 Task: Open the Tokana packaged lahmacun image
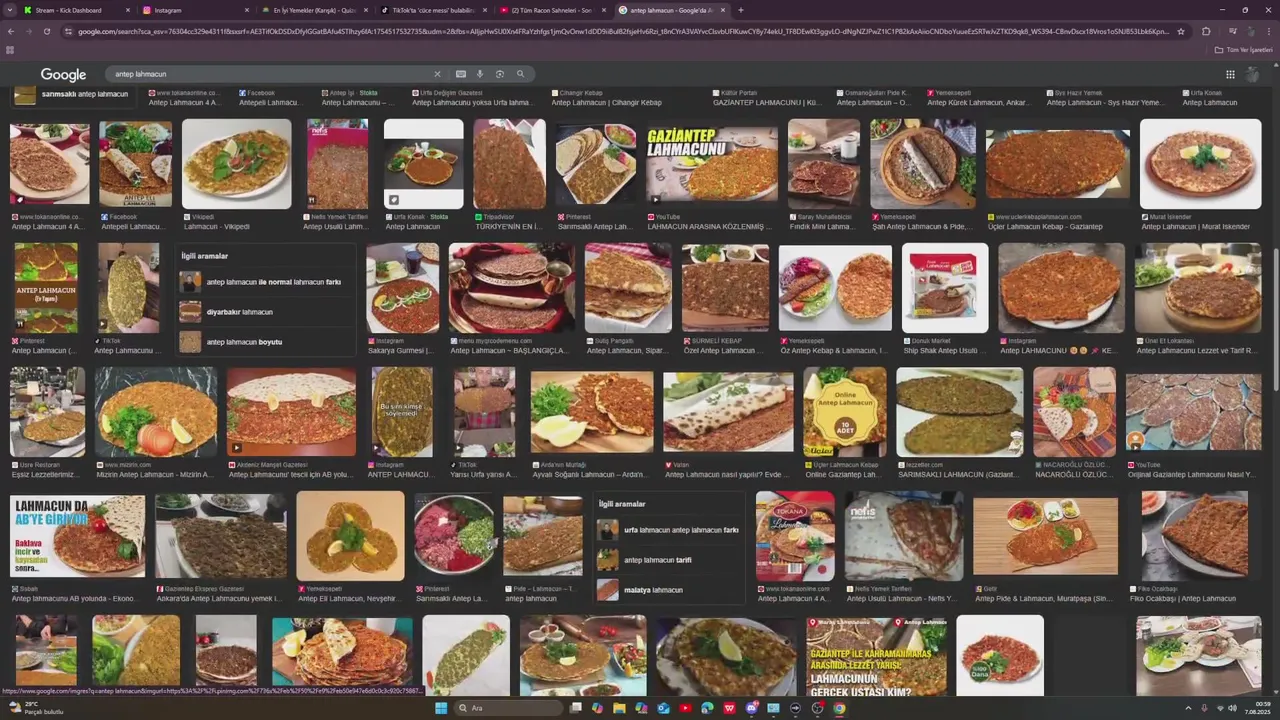[795, 536]
